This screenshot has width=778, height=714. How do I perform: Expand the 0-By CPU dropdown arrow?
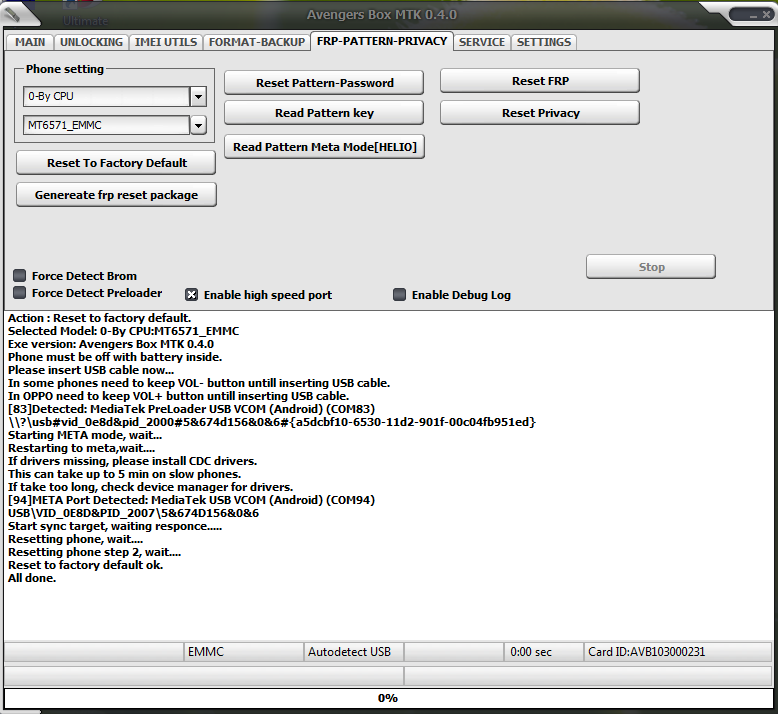(x=198, y=97)
